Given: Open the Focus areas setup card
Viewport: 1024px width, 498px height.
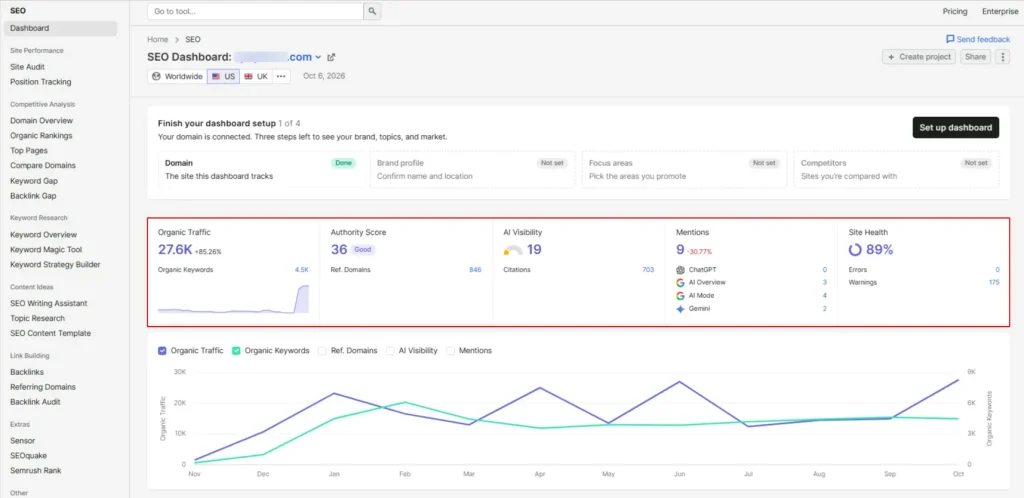Looking at the screenshot, I should [684, 170].
